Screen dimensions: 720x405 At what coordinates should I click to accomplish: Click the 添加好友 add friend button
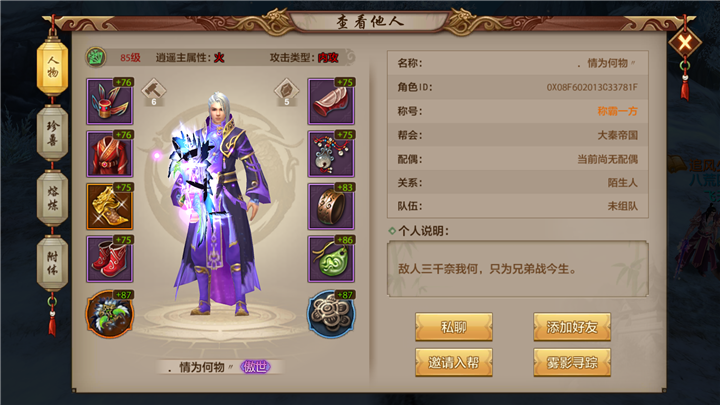pos(572,327)
